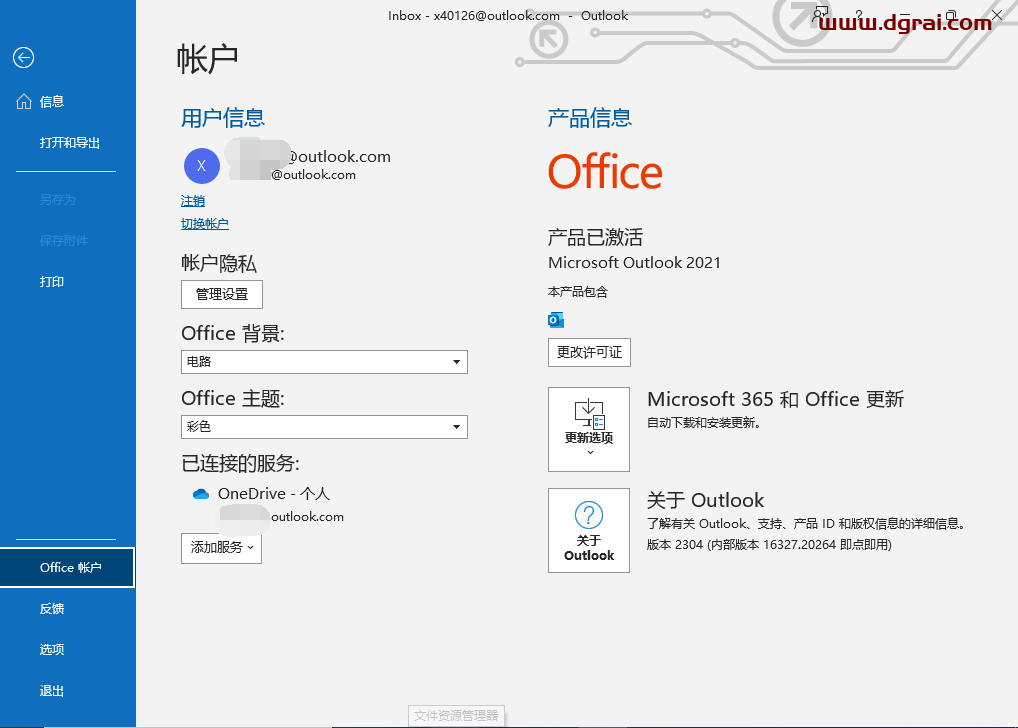Click the 管理设置 button
The height and width of the screenshot is (728, 1018).
(222, 294)
